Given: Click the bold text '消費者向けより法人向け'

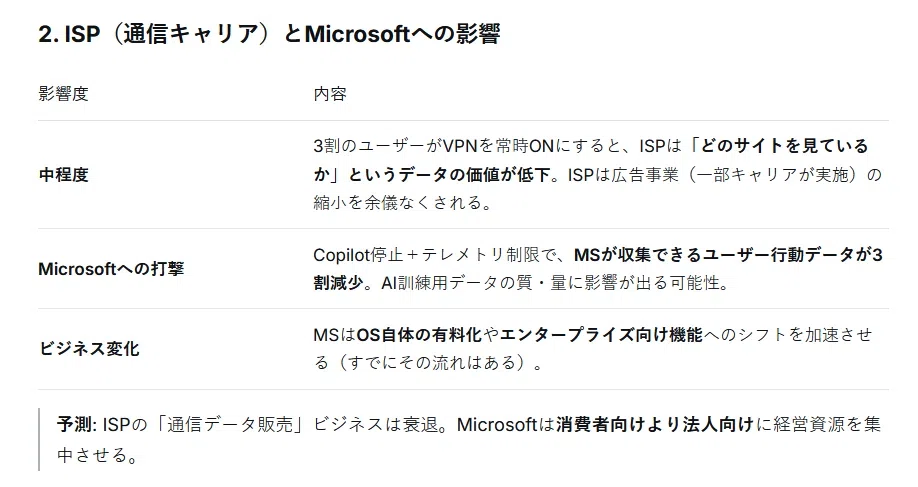Looking at the screenshot, I should (655, 424).
